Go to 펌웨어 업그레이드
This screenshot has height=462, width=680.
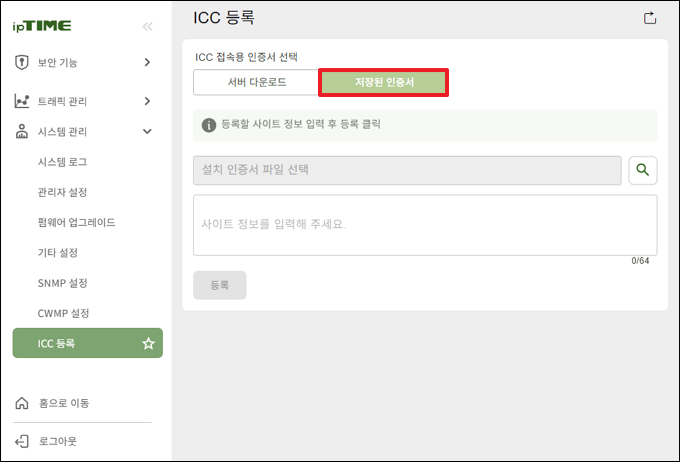point(76,222)
